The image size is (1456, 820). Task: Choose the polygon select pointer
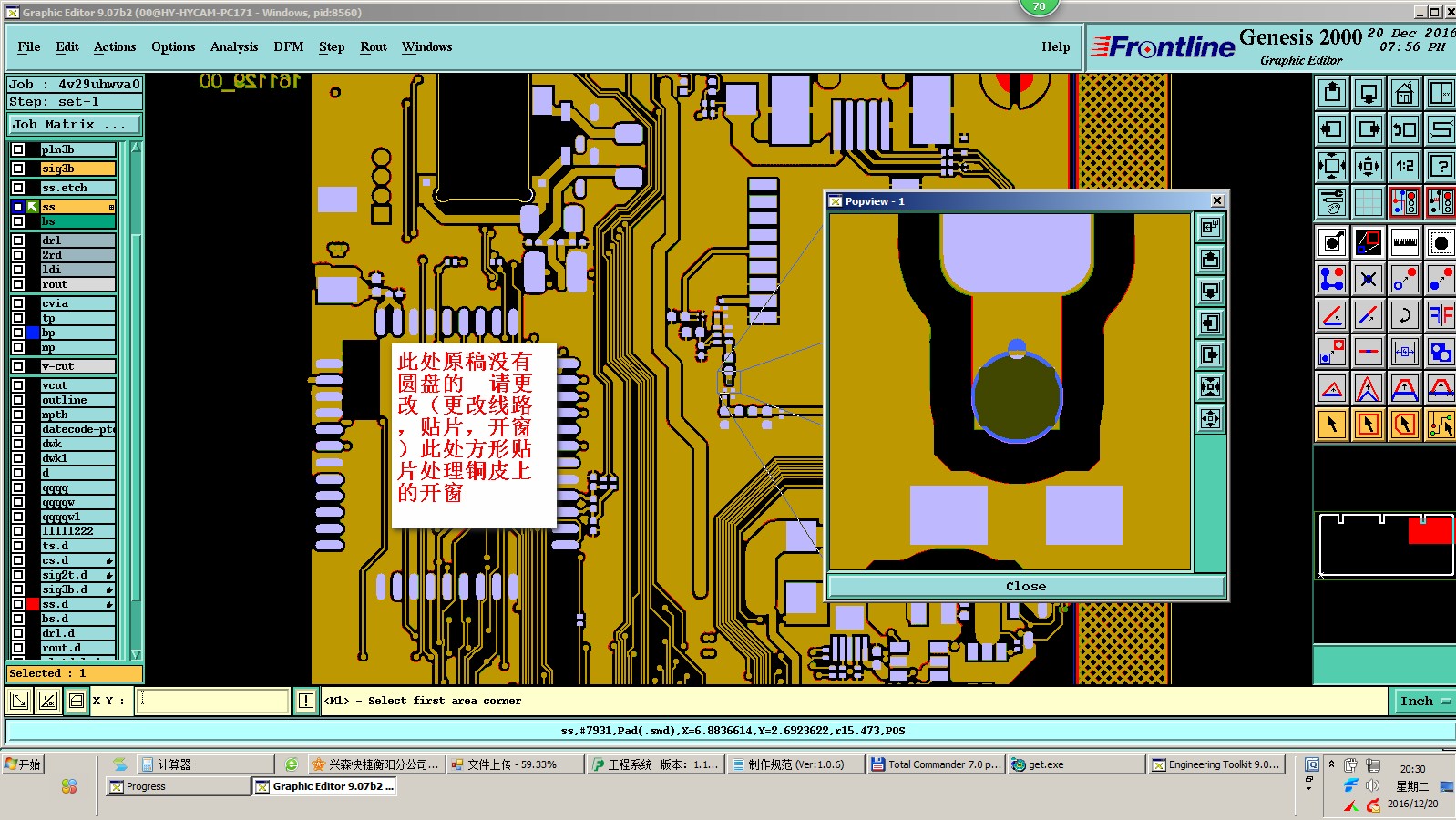pos(1405,425)
